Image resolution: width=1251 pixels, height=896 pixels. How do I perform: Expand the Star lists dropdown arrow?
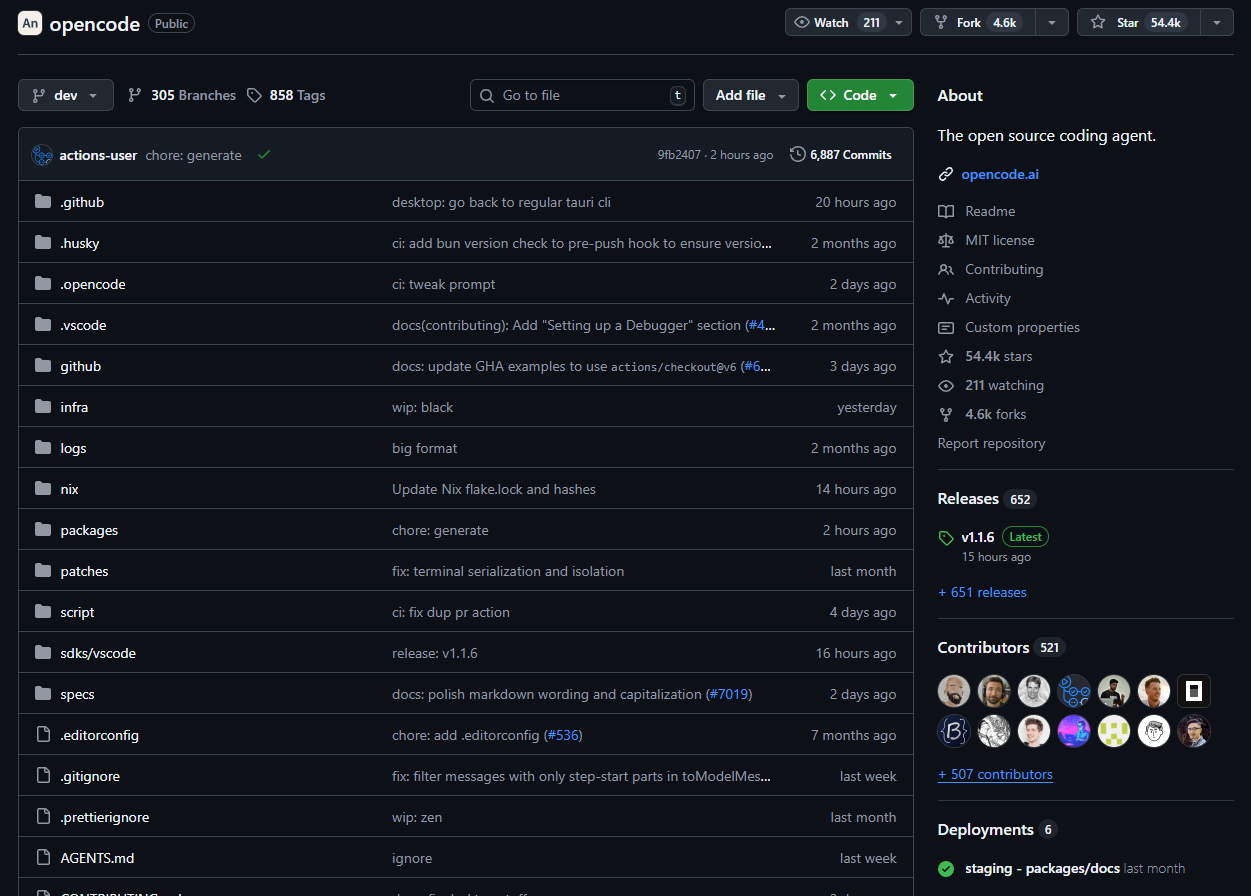(x=1216, y=23)
